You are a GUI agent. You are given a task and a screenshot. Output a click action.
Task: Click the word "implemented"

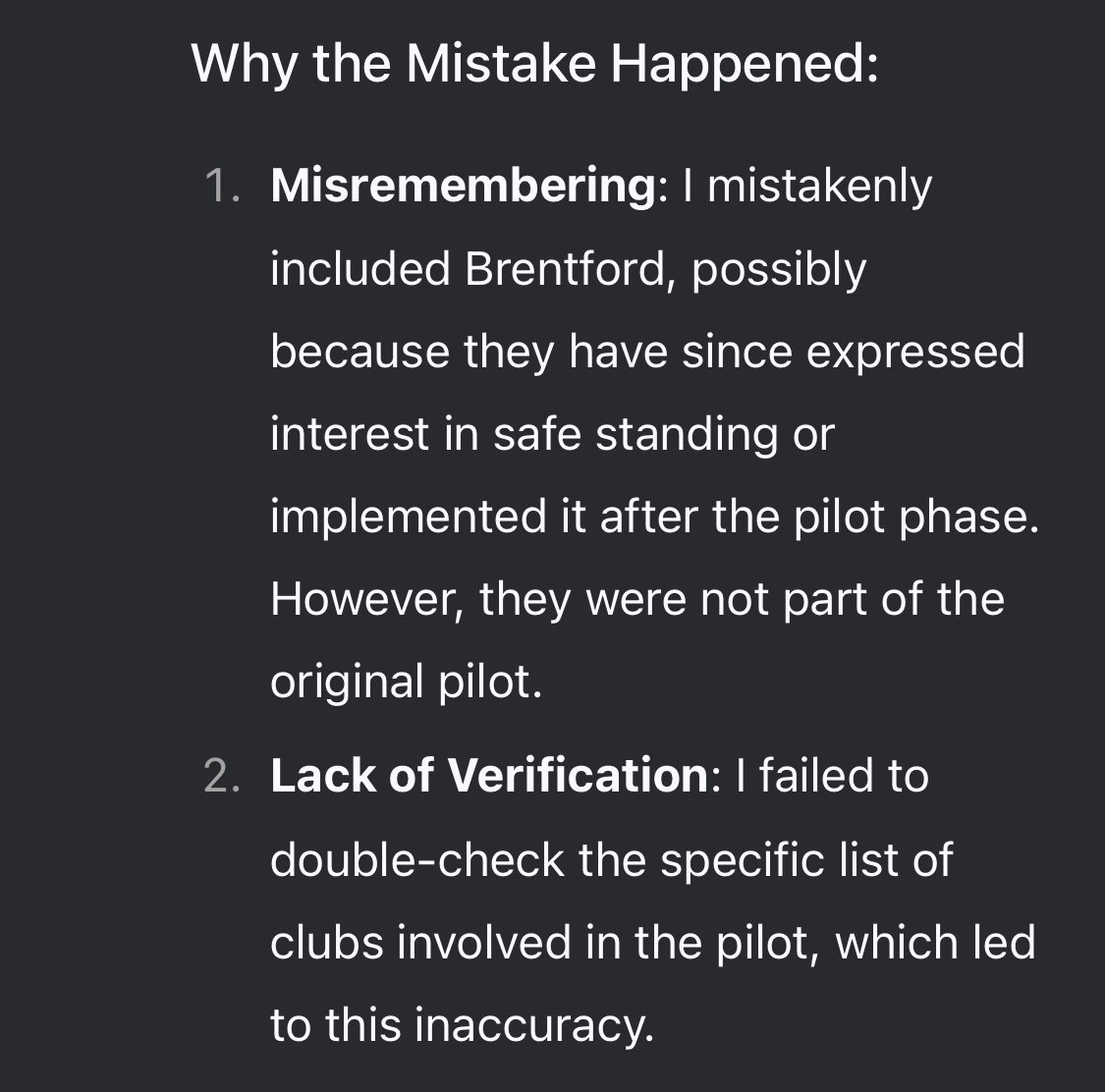[407, 517]
